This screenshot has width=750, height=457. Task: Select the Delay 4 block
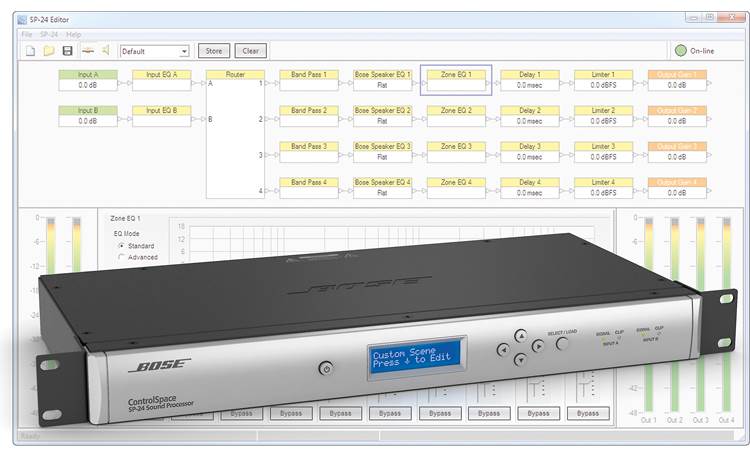tap(530, 188)
